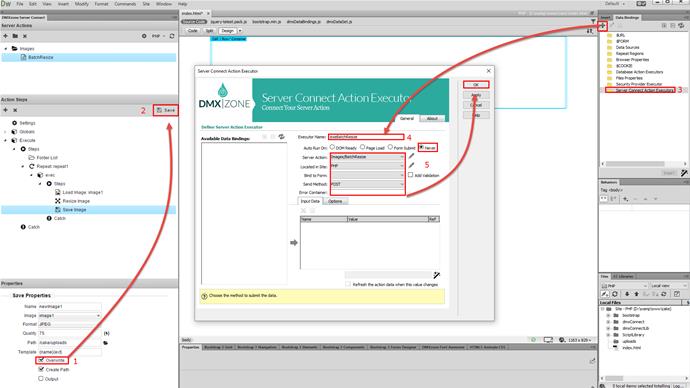This screenshot has width=690, height=388.
Task: Click the Save button in Action Steps
Action: [x=166, y=110]
